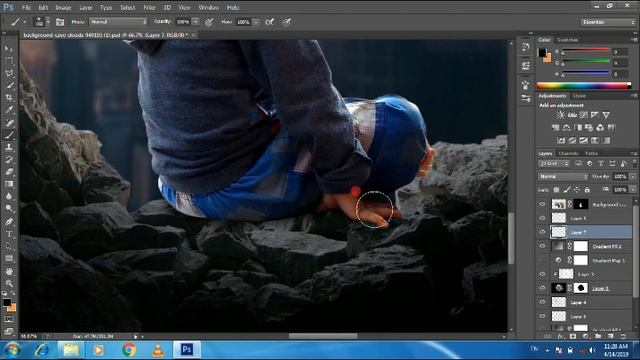Select the Lasso tool
This screenshot has height=360, width=640.
click(x=9, y=73)
